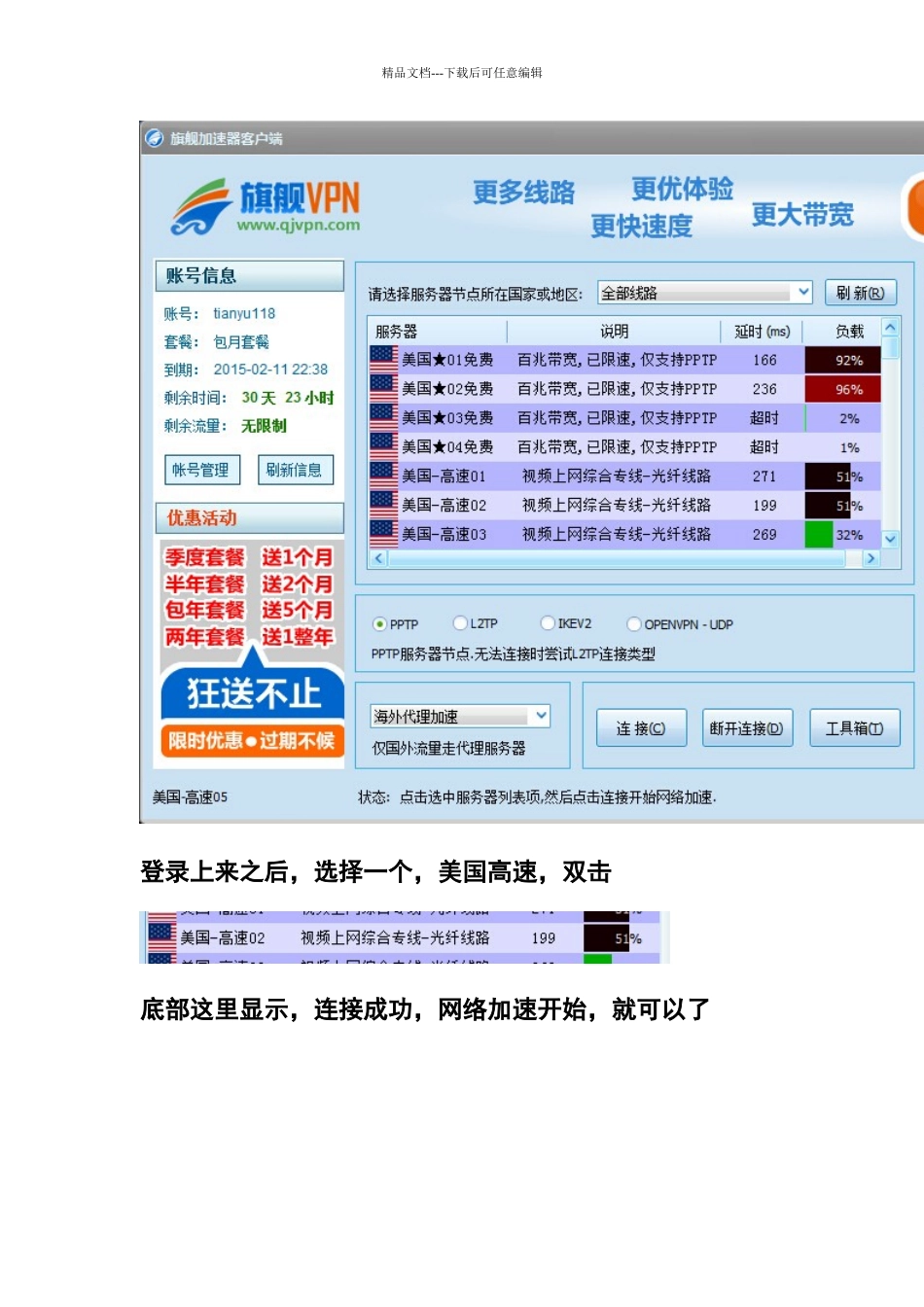Click the server list scroll down arrow
Viewport: 924px width, 1307px height.
[x=890, y=539]
